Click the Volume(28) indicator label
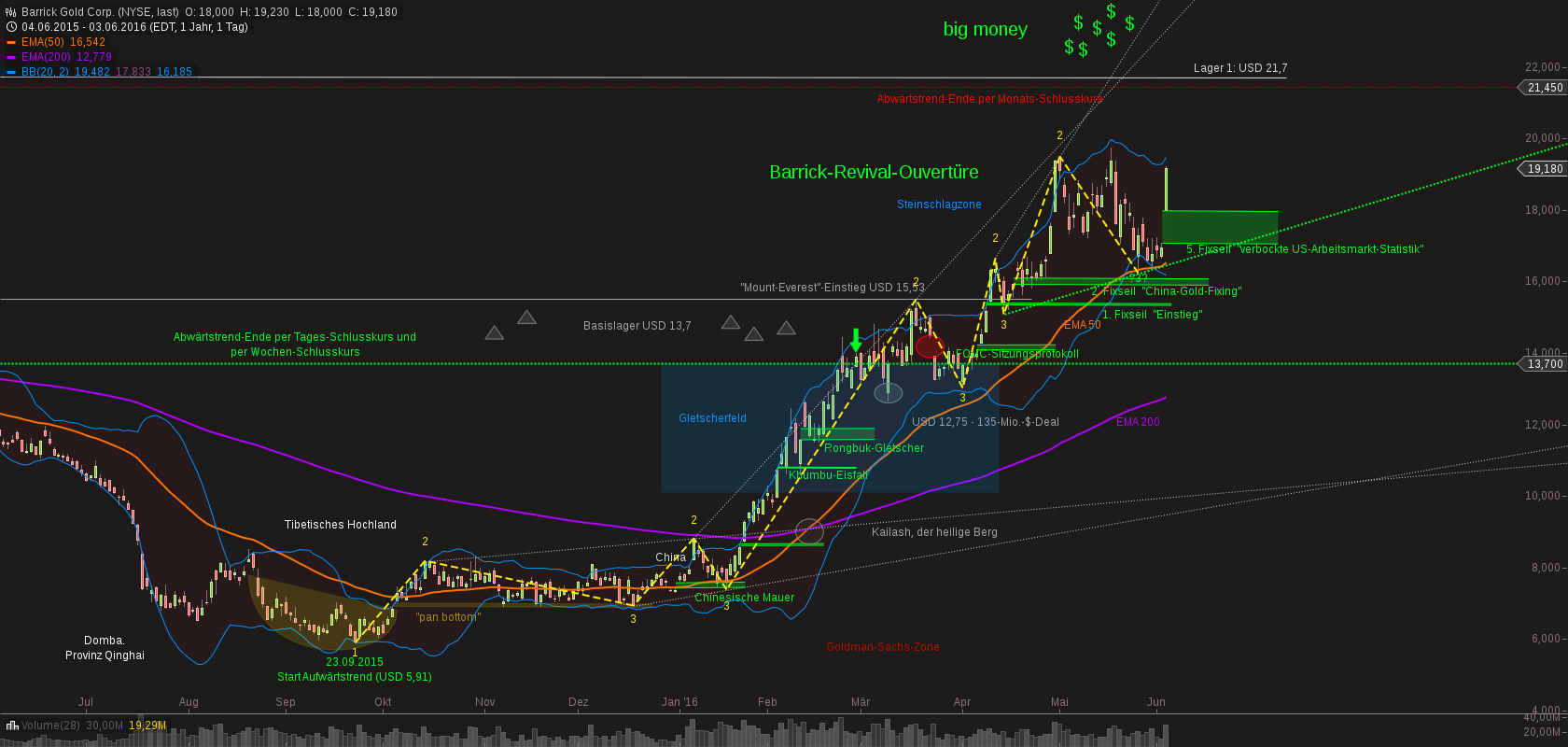Viewport: 1568px width, 747px height. pyautogui.click(x=50, y=726)
